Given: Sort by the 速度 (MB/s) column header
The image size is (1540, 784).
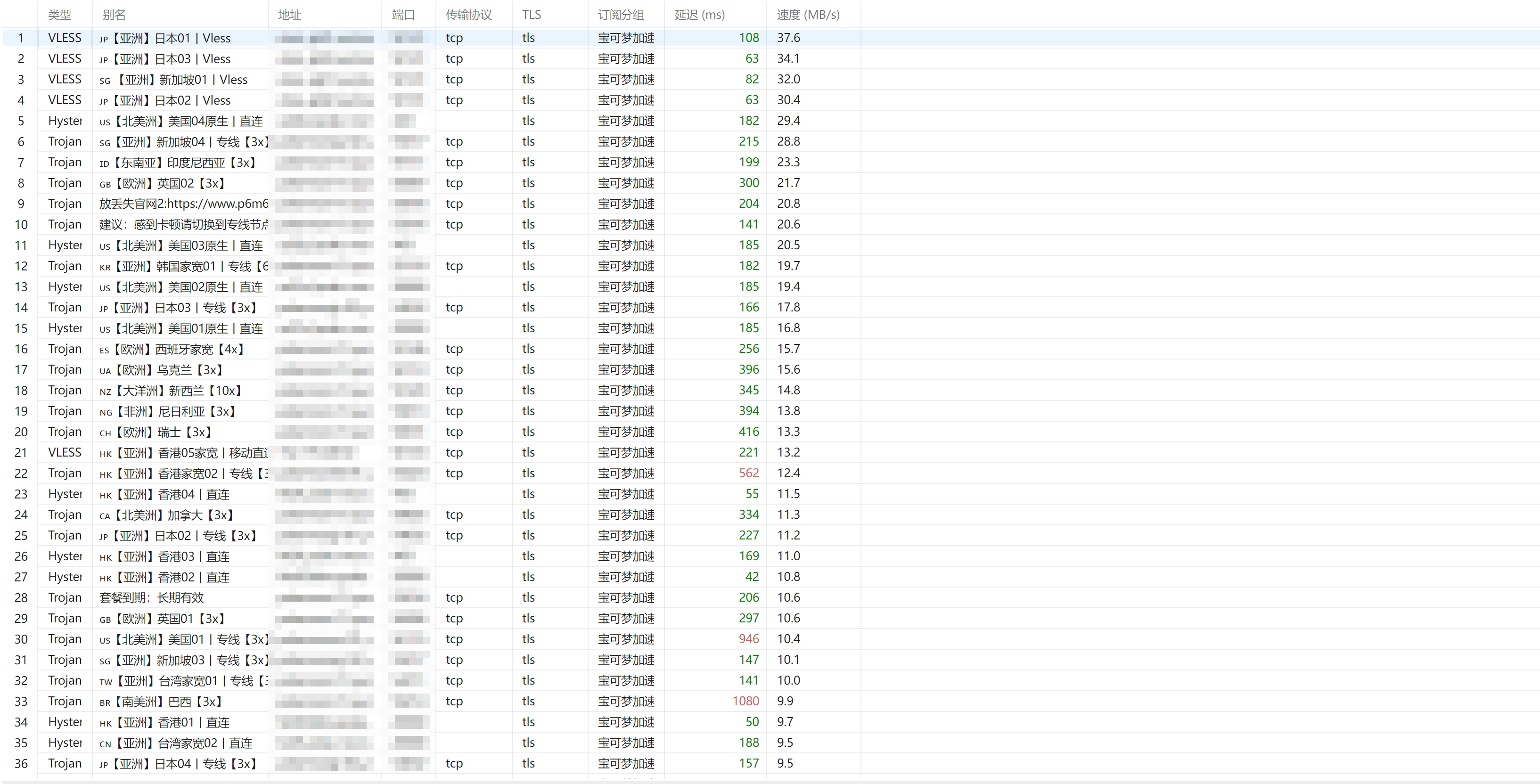Looking at the screenshot, I should pos(813,14).
